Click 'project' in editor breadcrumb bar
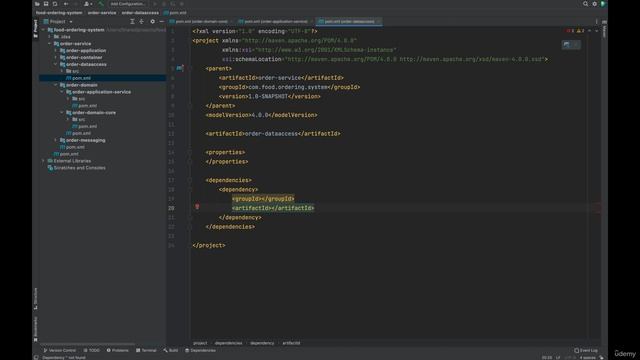Screen dimensions: 640x360 point(200,343)
